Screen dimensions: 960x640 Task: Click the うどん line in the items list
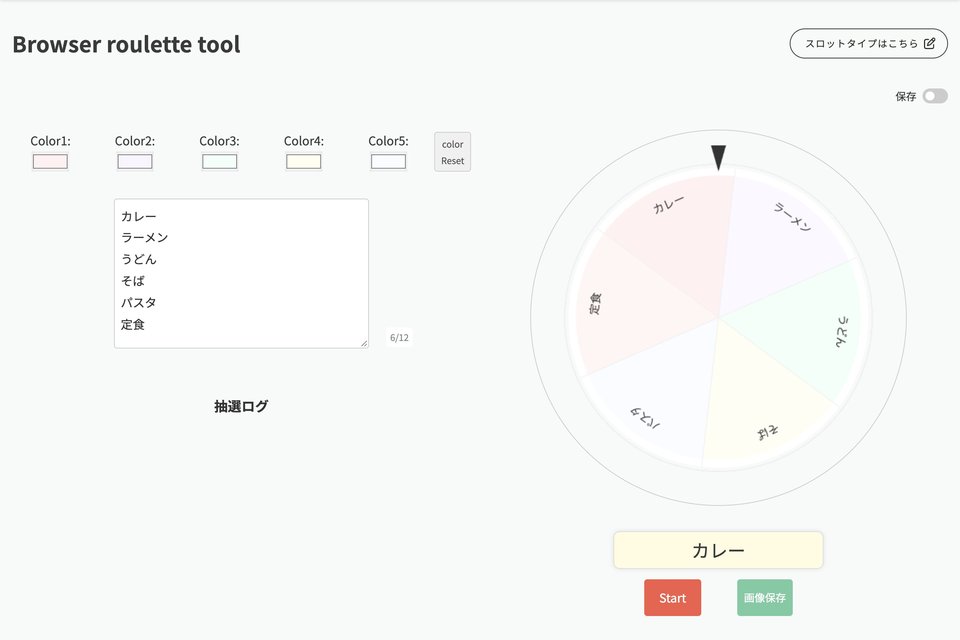click(x=138, y=259)
